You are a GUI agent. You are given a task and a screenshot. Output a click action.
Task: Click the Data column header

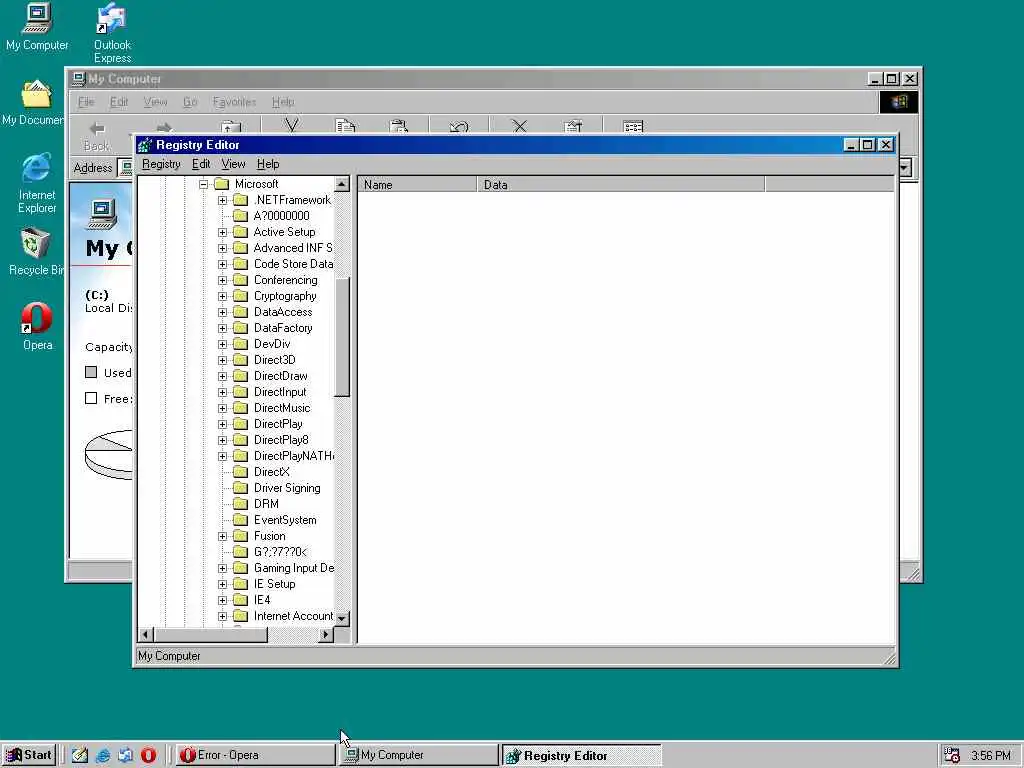620,185
